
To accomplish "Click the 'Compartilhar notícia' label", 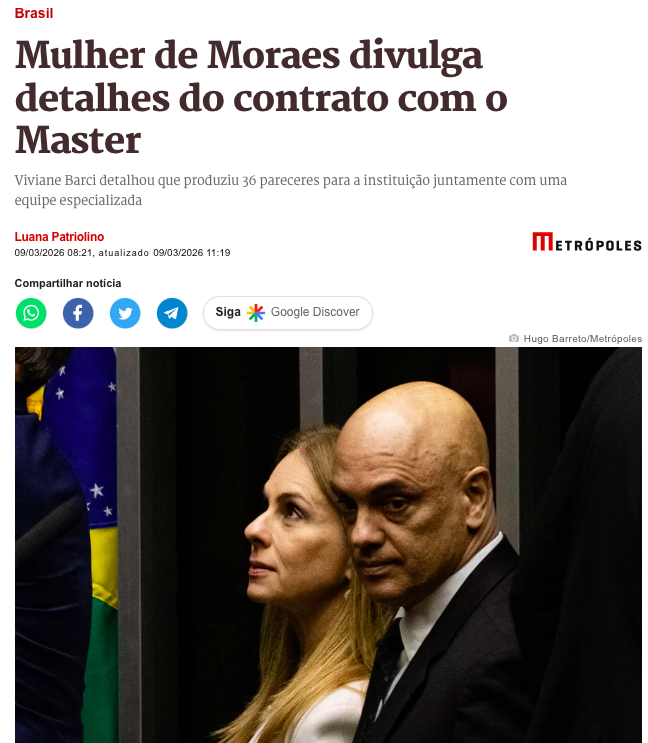I will click(x=68, y=283).
